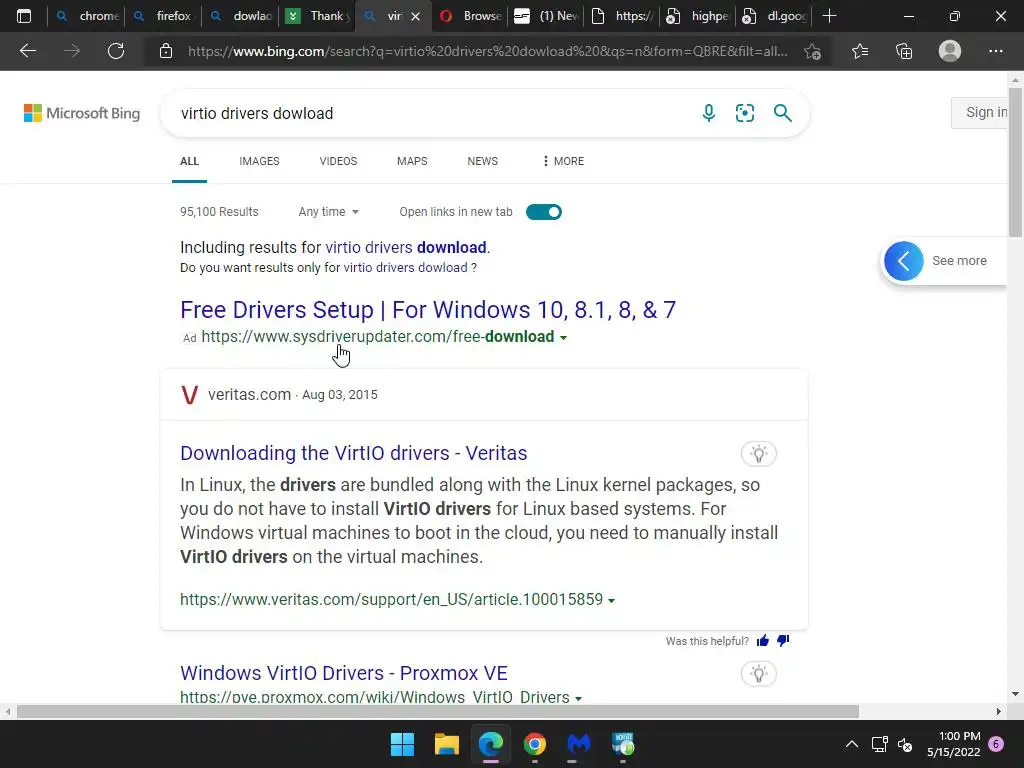Screen dimensions: 1024x768
Task: Switch to the VIDEOS tab
Action: point(338,161)
